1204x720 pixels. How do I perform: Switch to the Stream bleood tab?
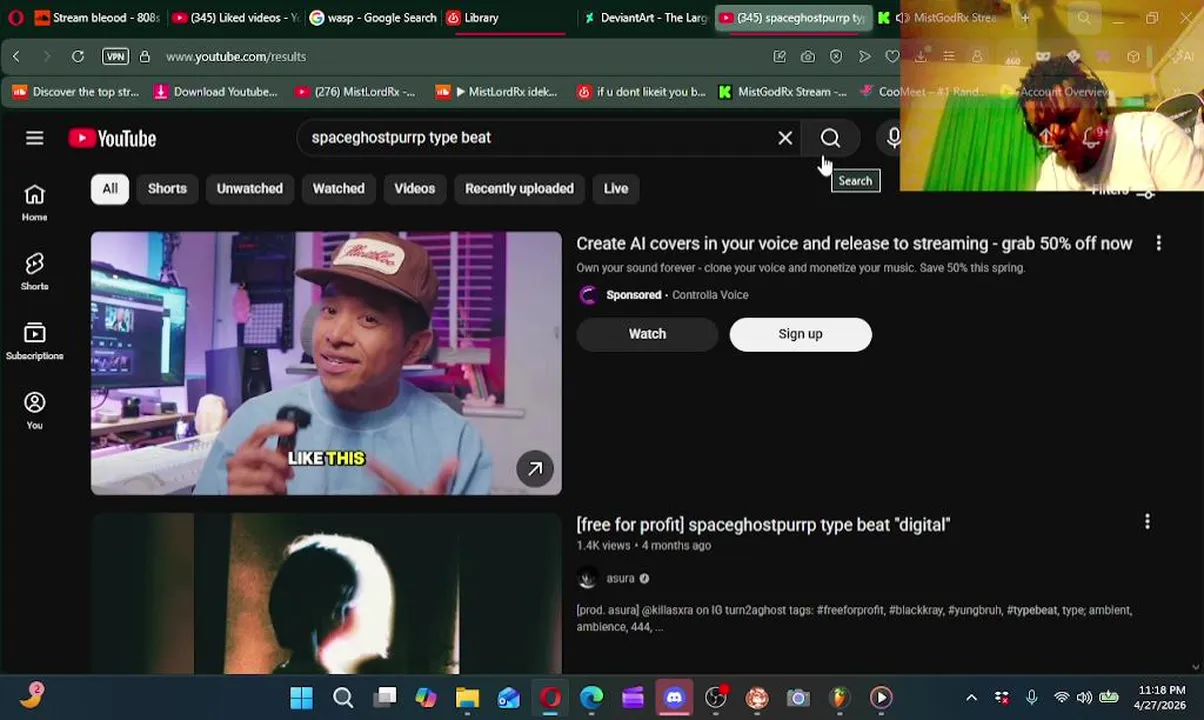[x=98, y=17]
